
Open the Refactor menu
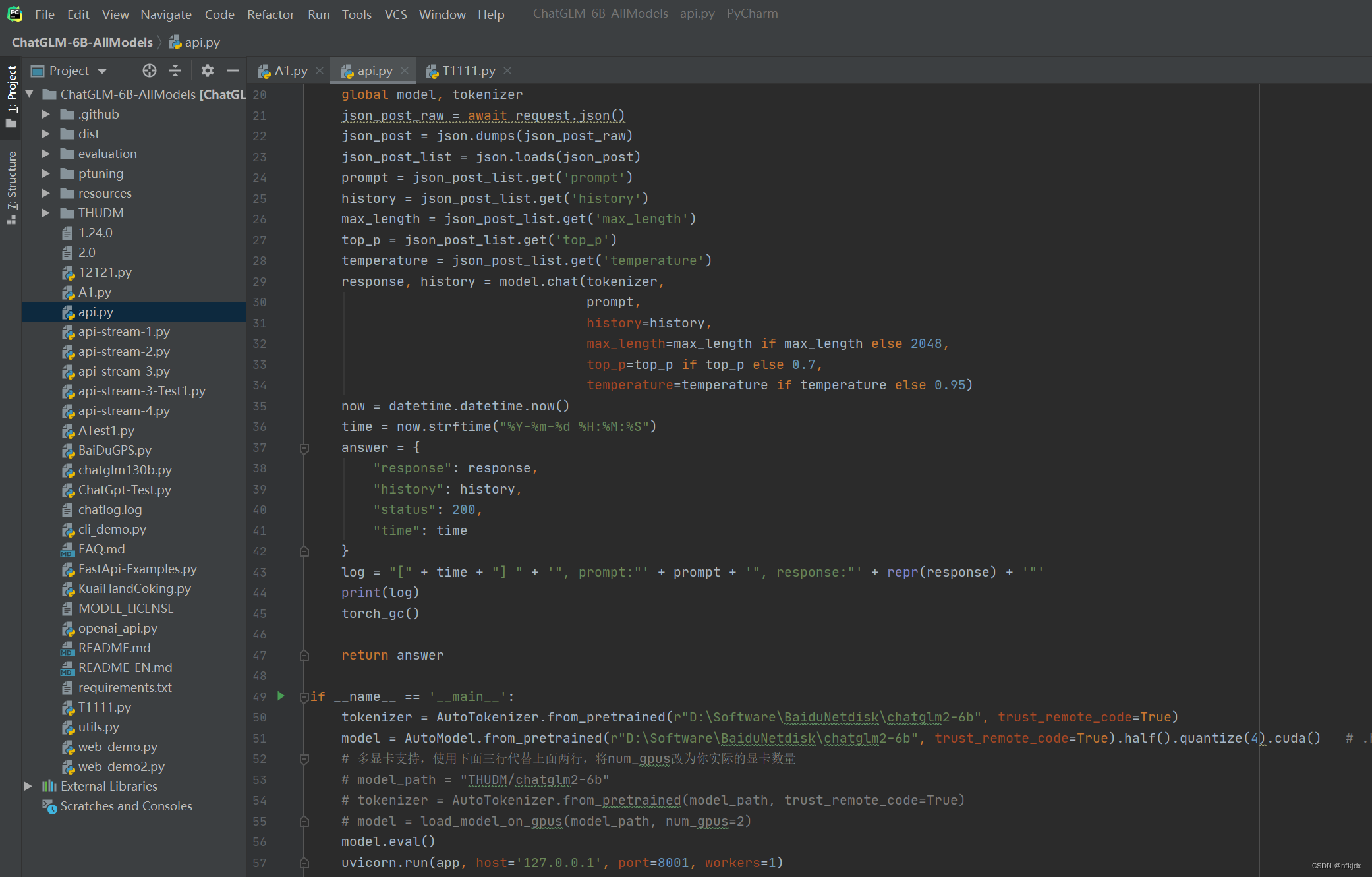click(271, 14)
